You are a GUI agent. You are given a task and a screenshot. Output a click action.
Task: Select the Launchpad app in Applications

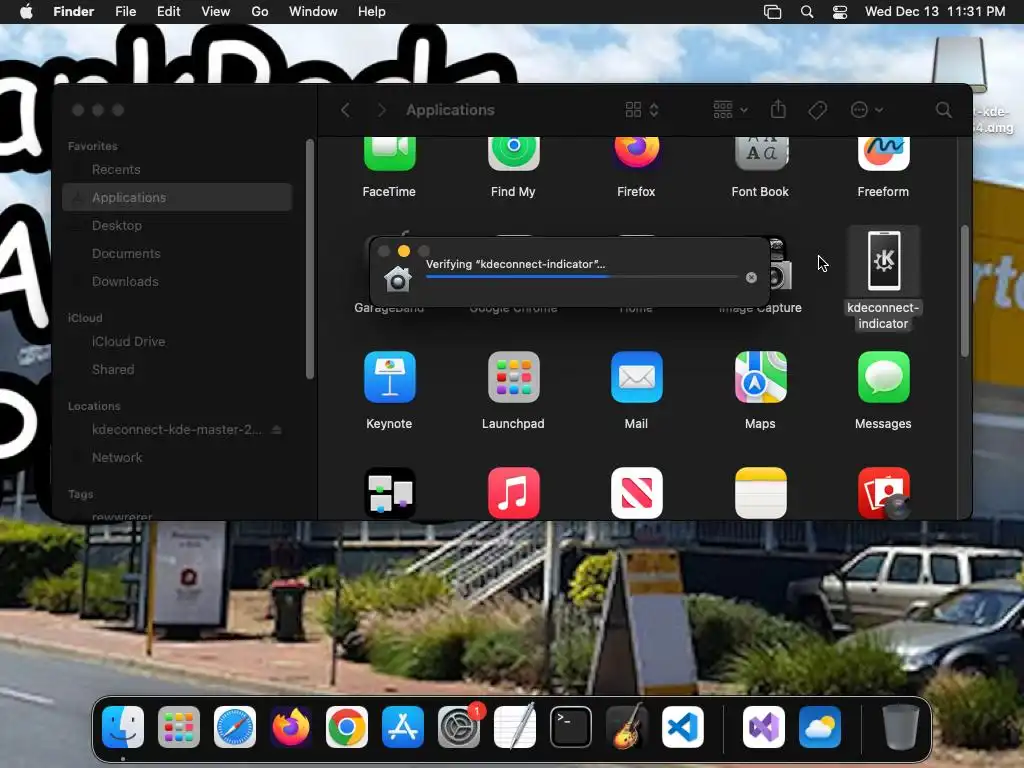tap(513, 377)
